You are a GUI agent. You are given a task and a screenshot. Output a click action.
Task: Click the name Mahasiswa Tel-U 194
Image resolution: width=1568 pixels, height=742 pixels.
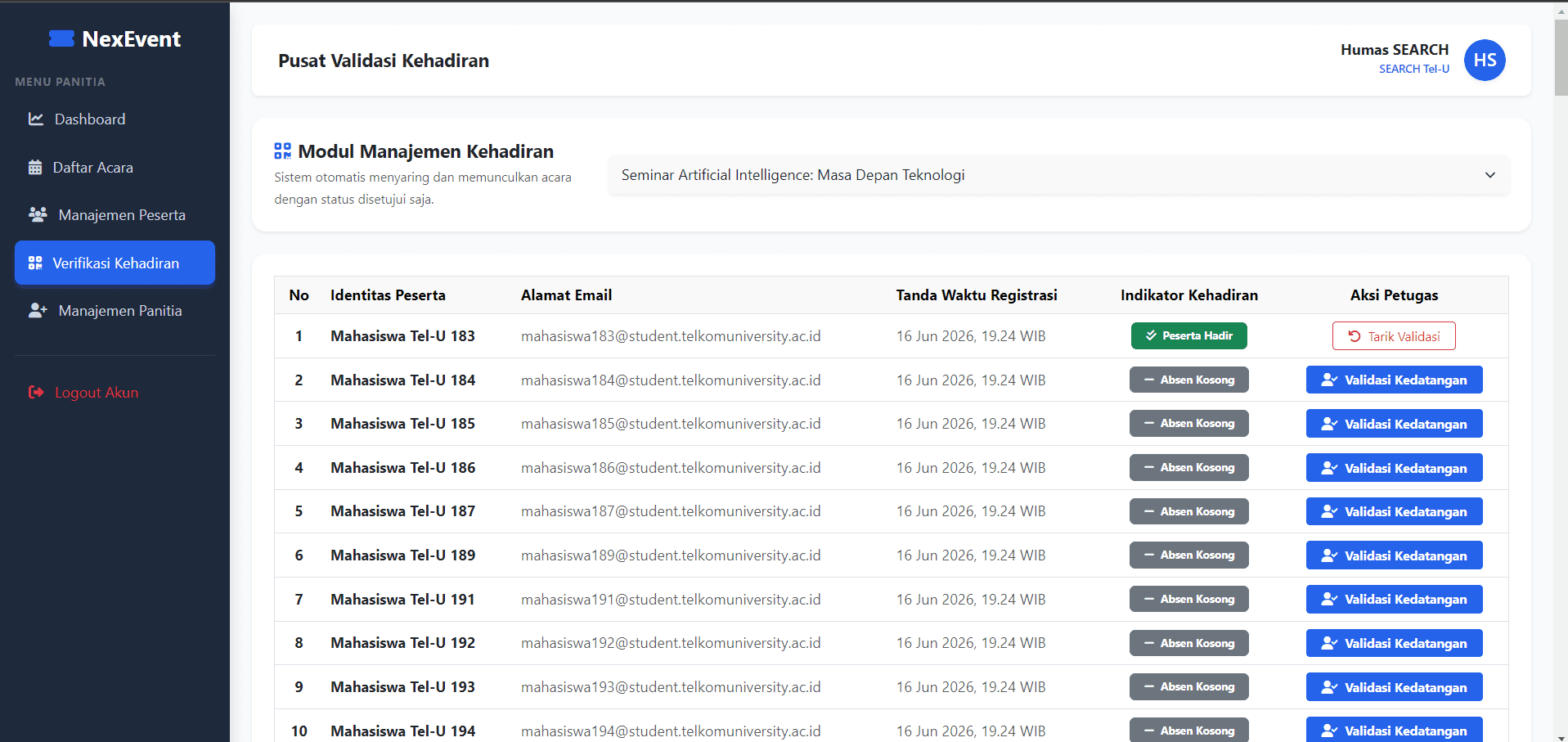[x=402, y=731]
